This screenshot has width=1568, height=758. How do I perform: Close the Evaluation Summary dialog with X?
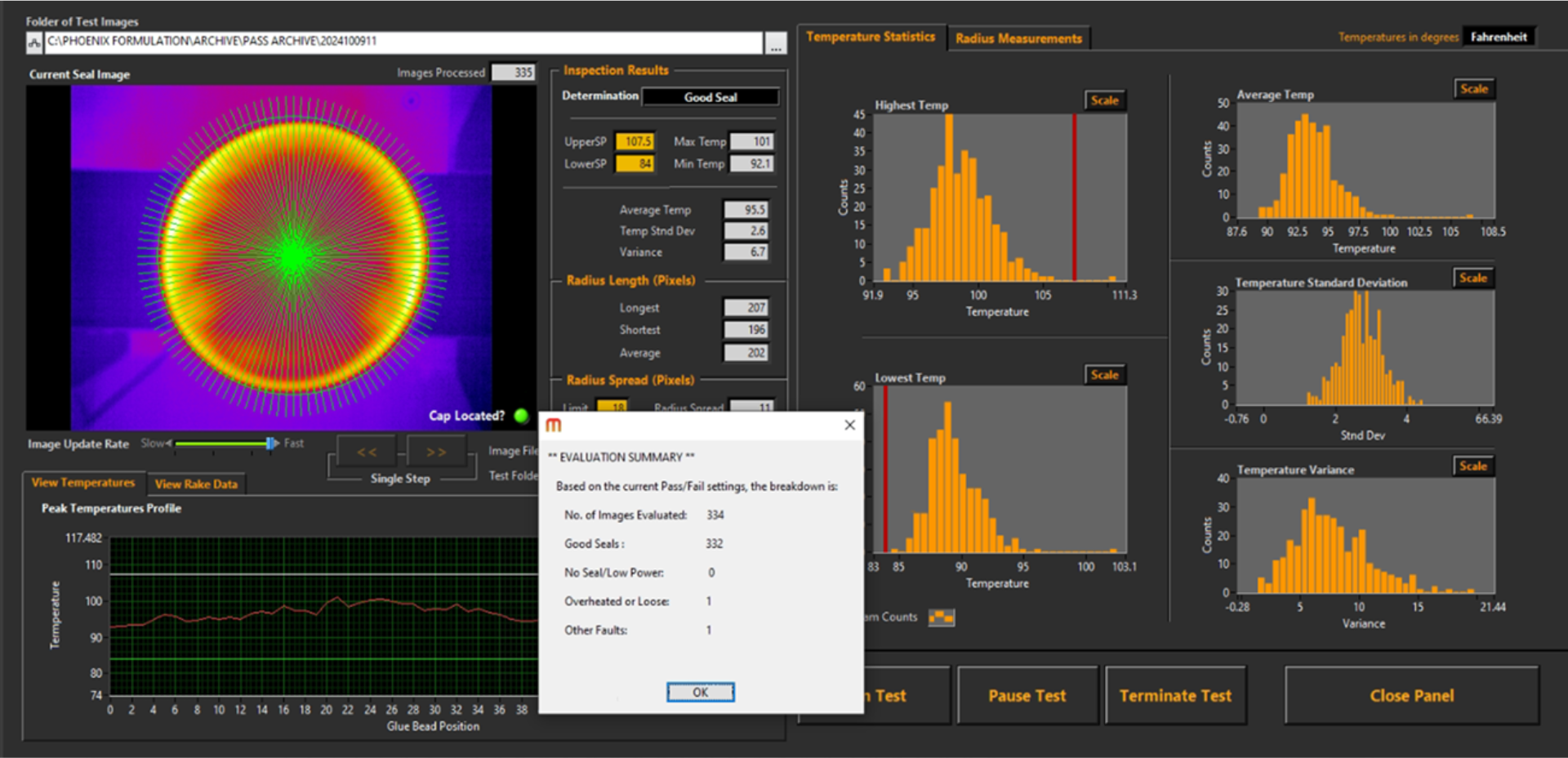pyautogui.click(x=849, y=425)
